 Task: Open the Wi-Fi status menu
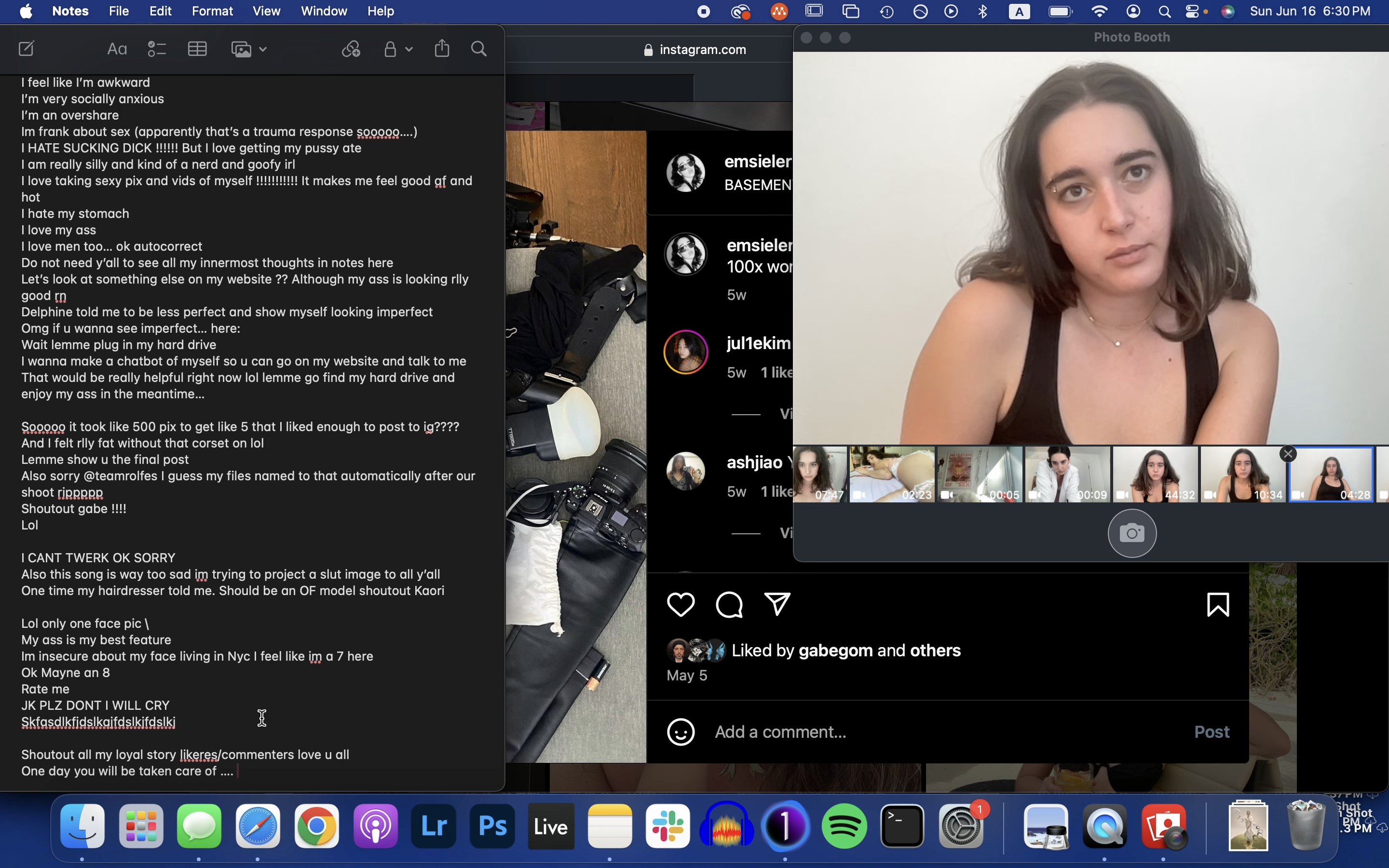point(1099,12)
